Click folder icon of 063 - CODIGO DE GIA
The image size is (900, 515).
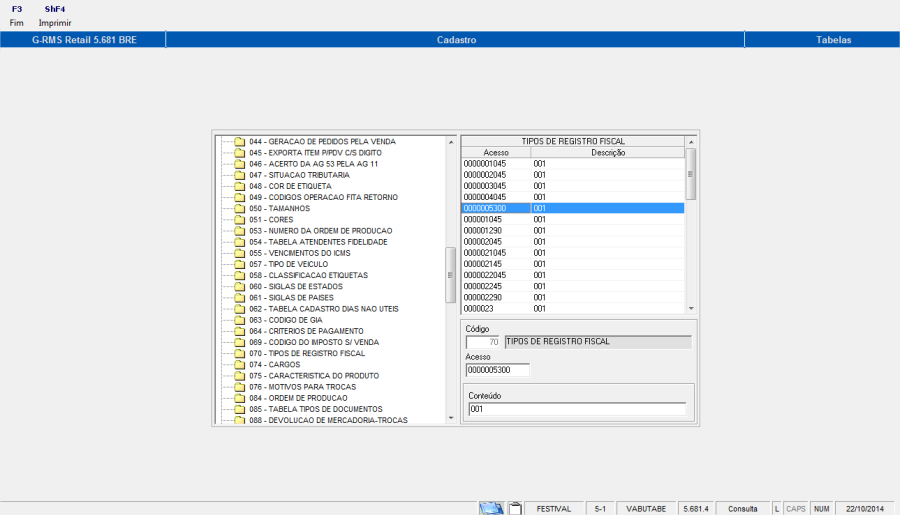(240, 320)
